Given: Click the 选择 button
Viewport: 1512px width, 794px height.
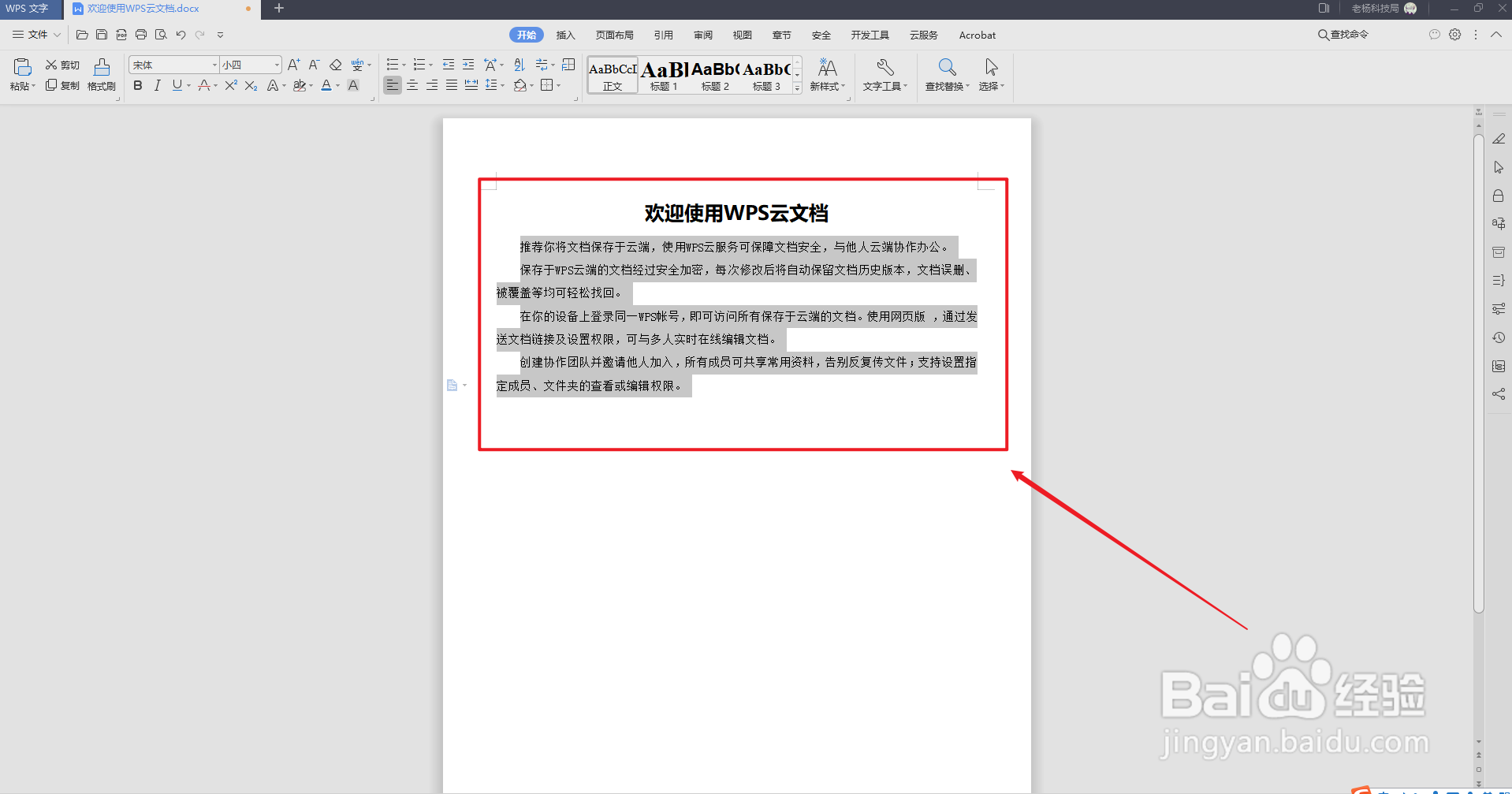Looking at the screenshot, I should pos(991,75).
